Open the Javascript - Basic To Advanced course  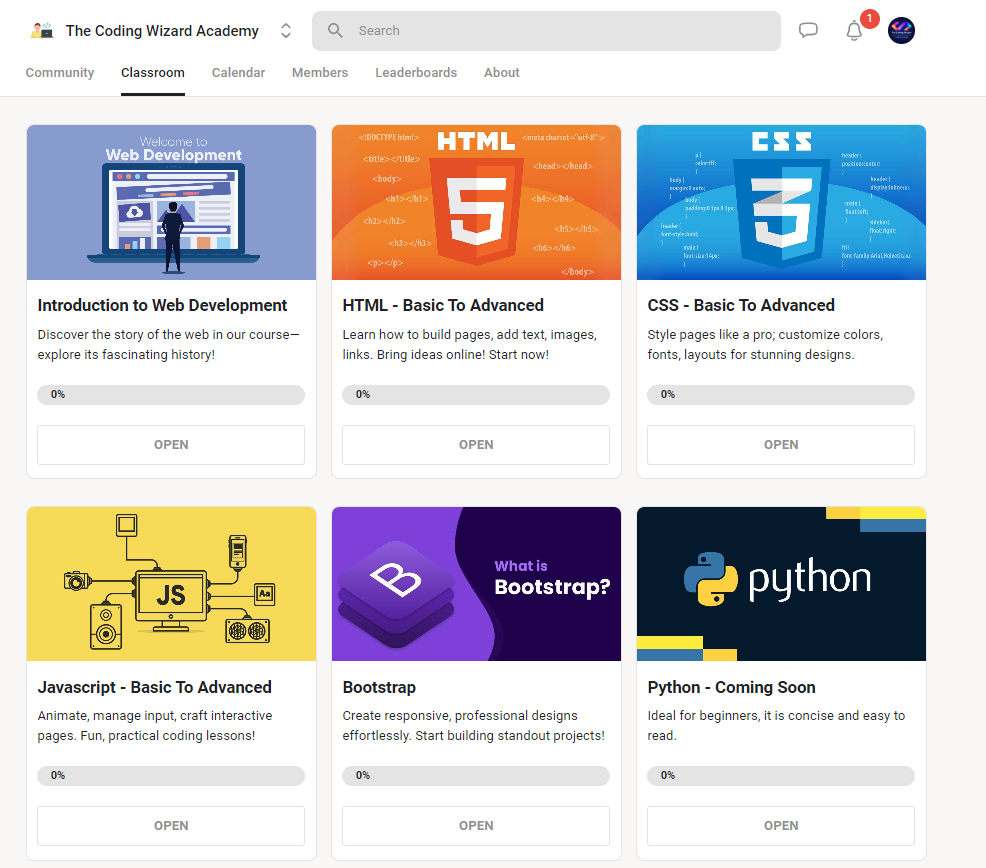(170, 825)
